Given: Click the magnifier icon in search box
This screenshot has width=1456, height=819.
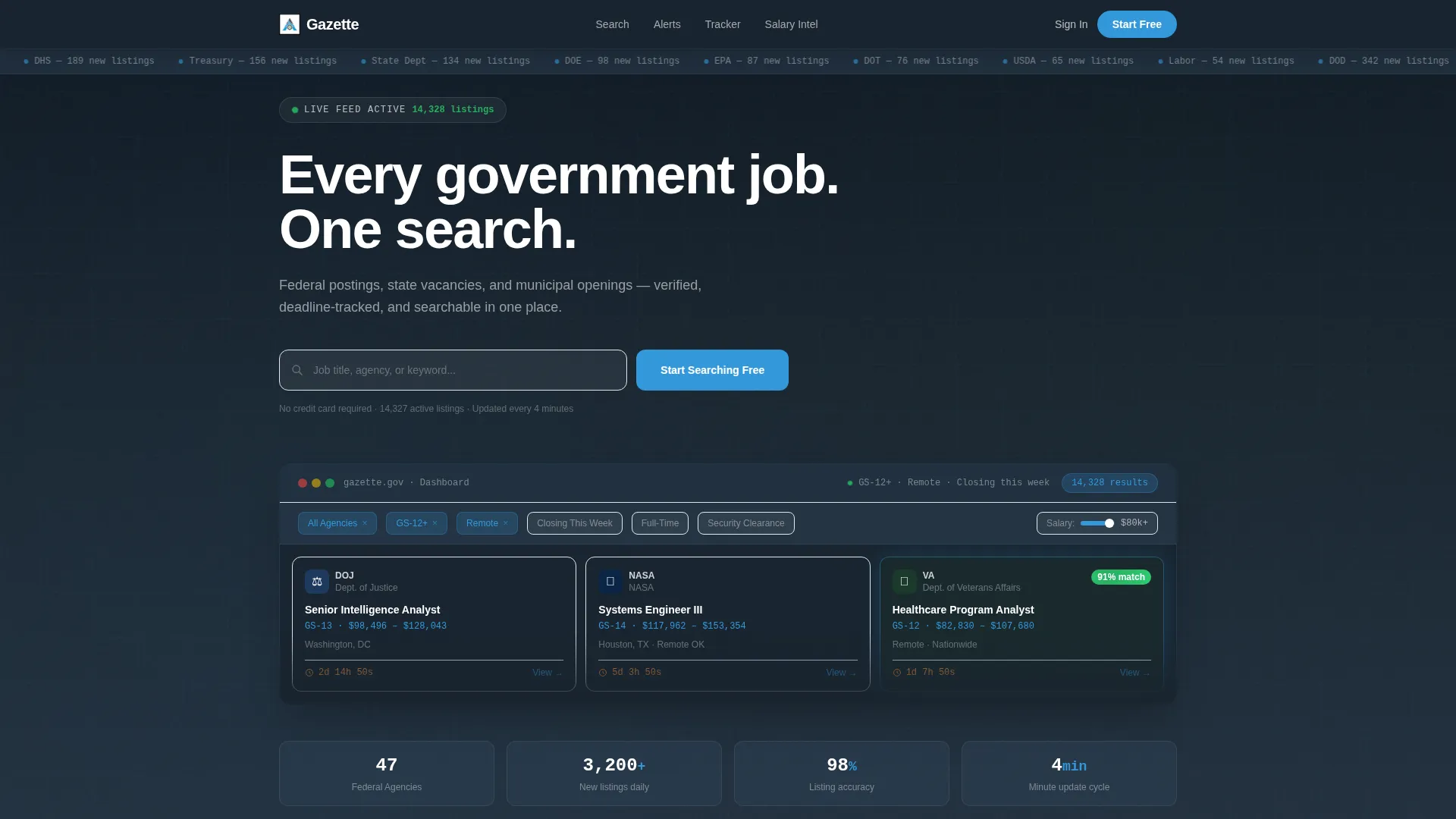Looking at the screenshot, I should (297, 370).
